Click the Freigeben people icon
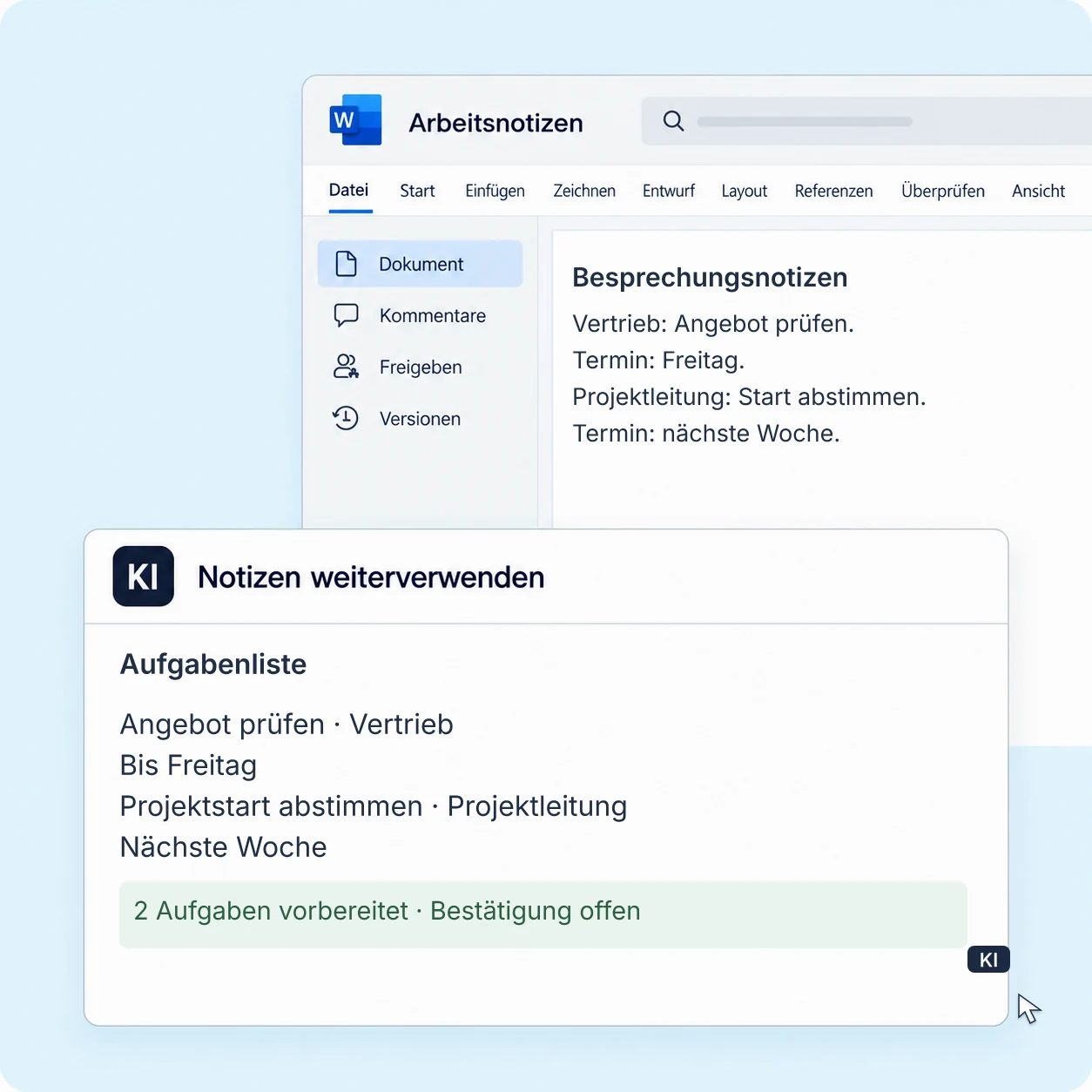This screenshot has height=1092, width=1092. (346, 367)
